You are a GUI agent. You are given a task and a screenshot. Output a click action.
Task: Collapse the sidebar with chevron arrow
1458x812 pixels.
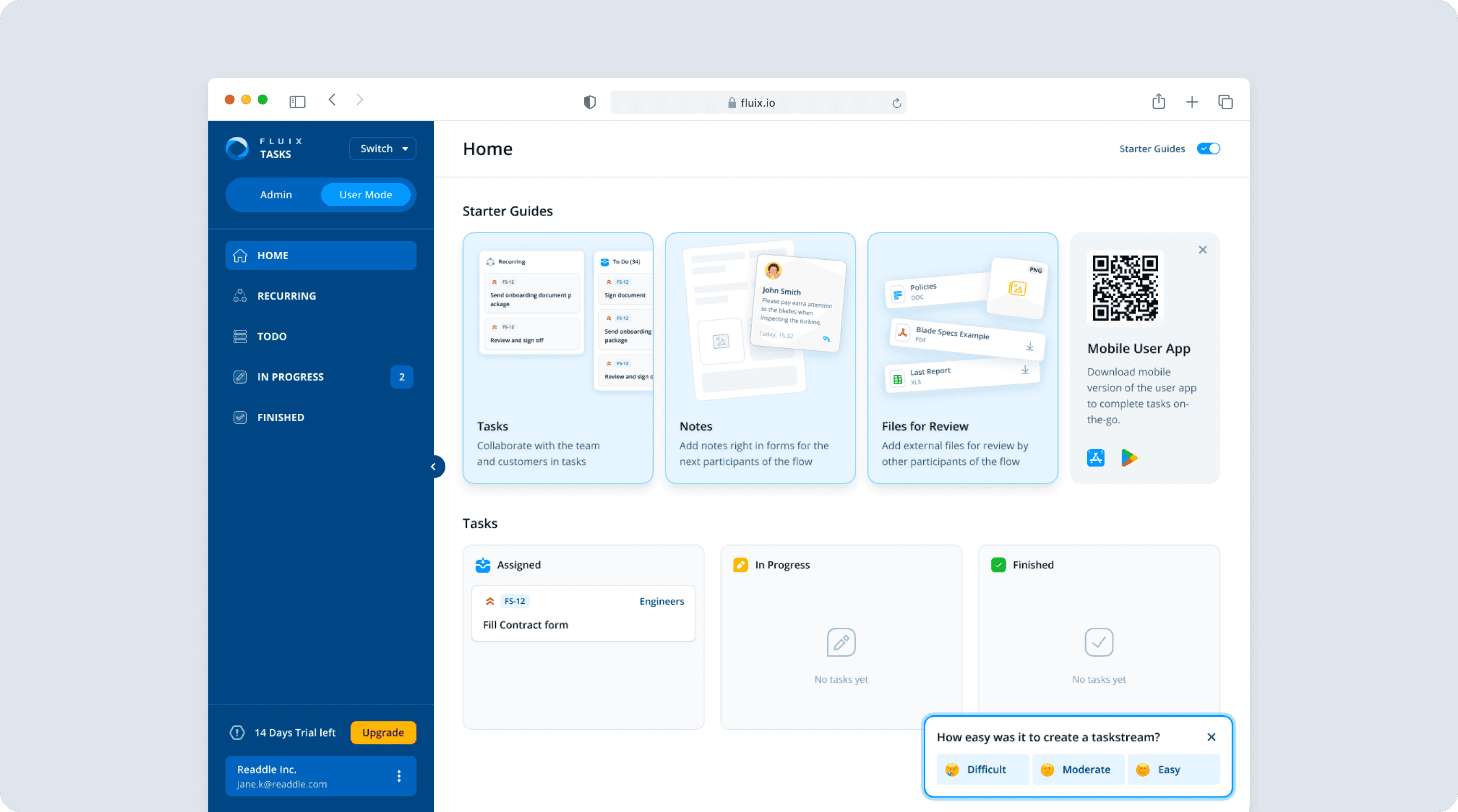tap(434, 467)
